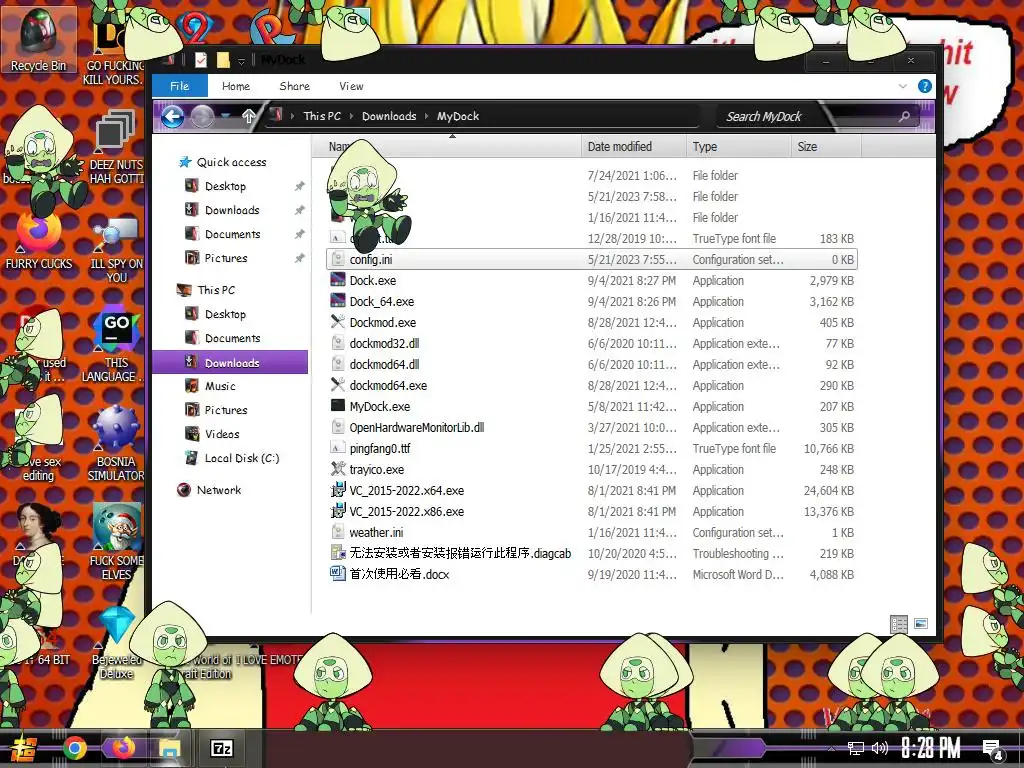1024x768 pixels.
Task: Select the weather.ini file
Action: [592, 532]
